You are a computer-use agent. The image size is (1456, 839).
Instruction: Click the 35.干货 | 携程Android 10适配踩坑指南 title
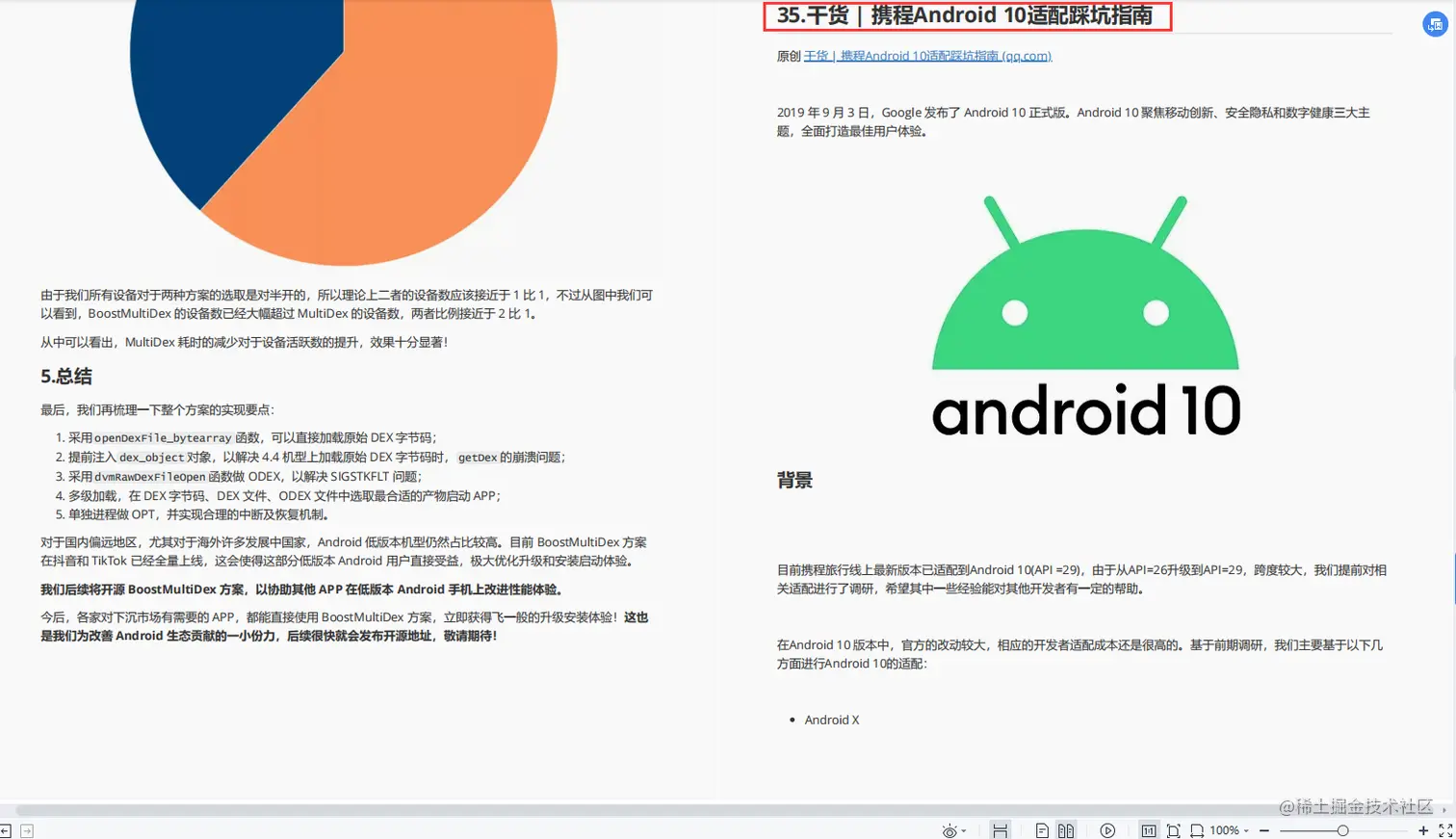(x=965, y=15)
